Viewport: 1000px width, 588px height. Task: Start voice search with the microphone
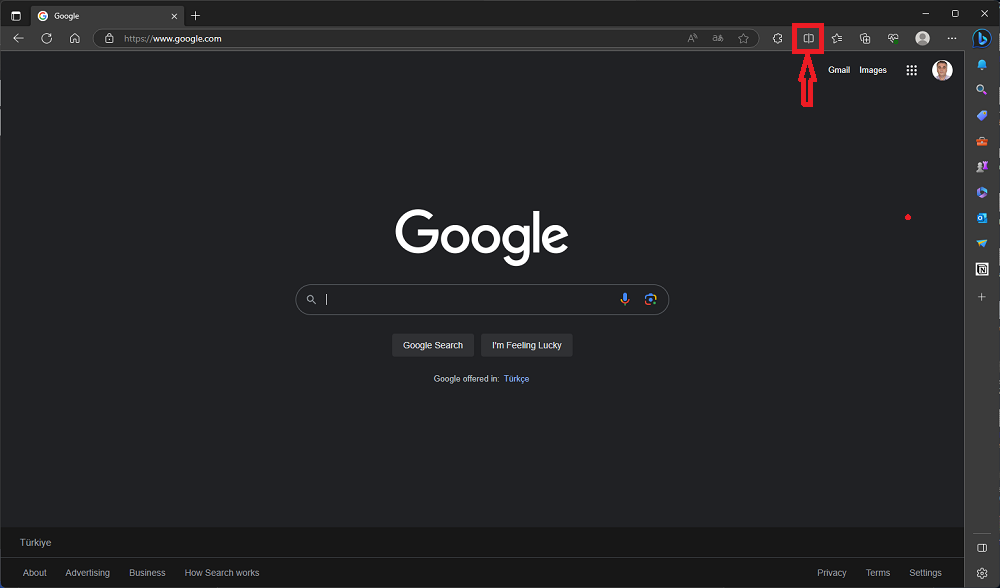(625, 299)
